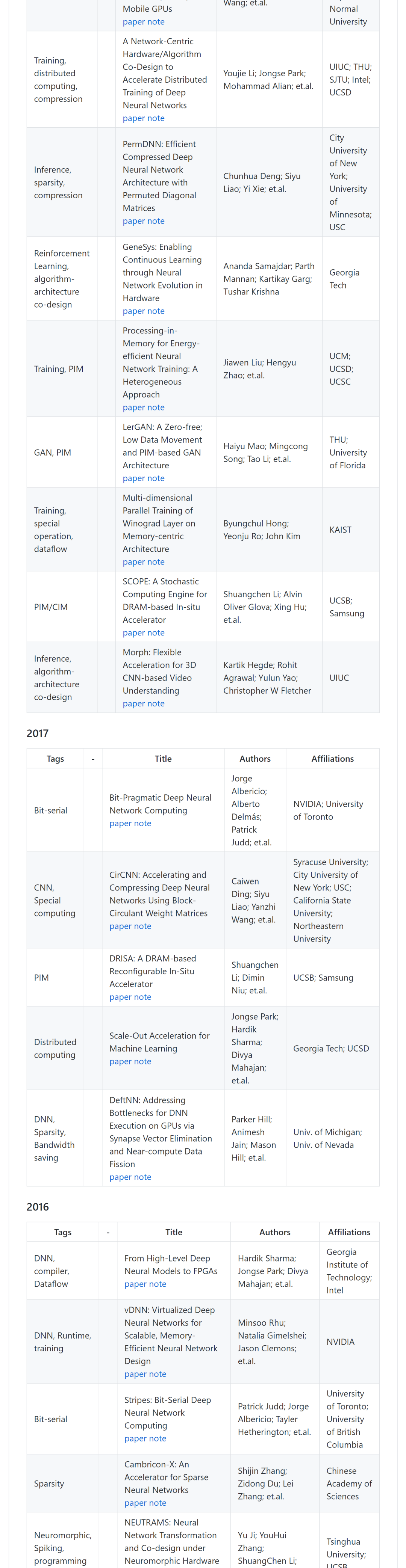
Task: Open the note link for Cambricon-X
Action: pyautogui.click(x=157, y=1503)
